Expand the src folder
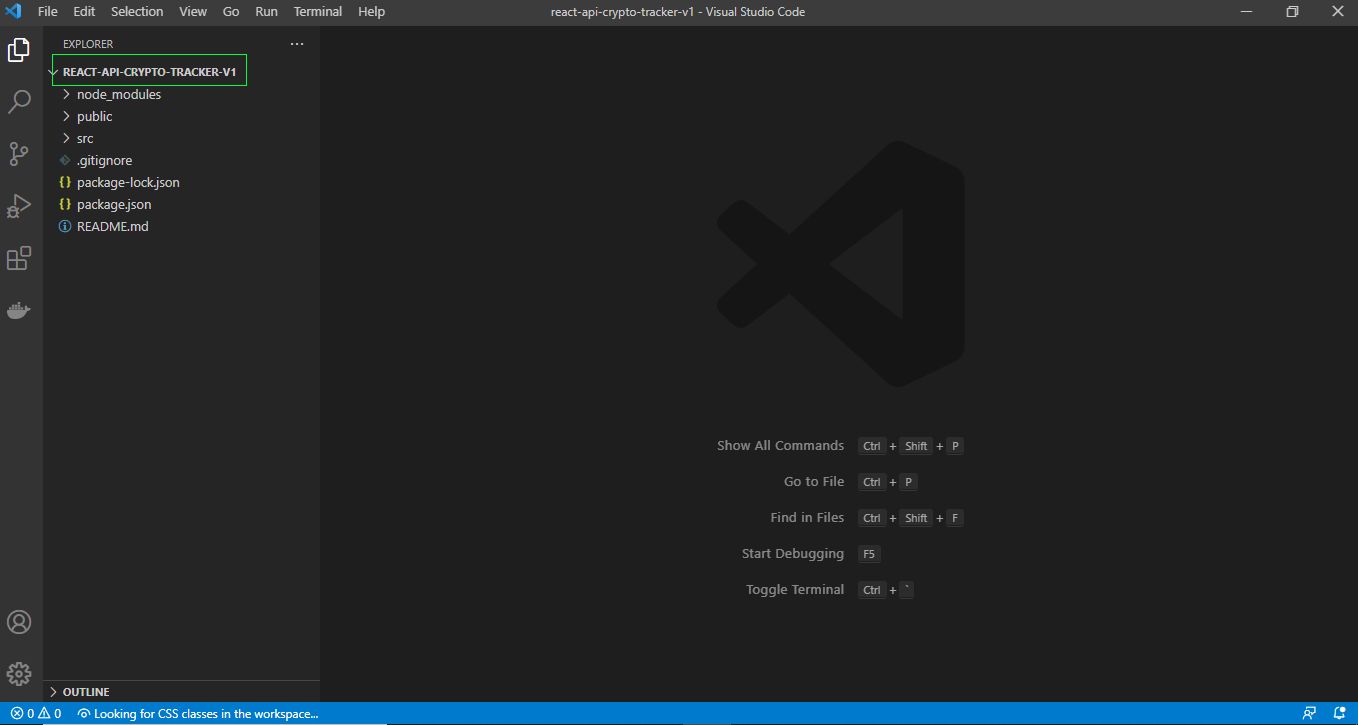Image resolution: width=1358 pixels, height=725 pixels. 66,138
